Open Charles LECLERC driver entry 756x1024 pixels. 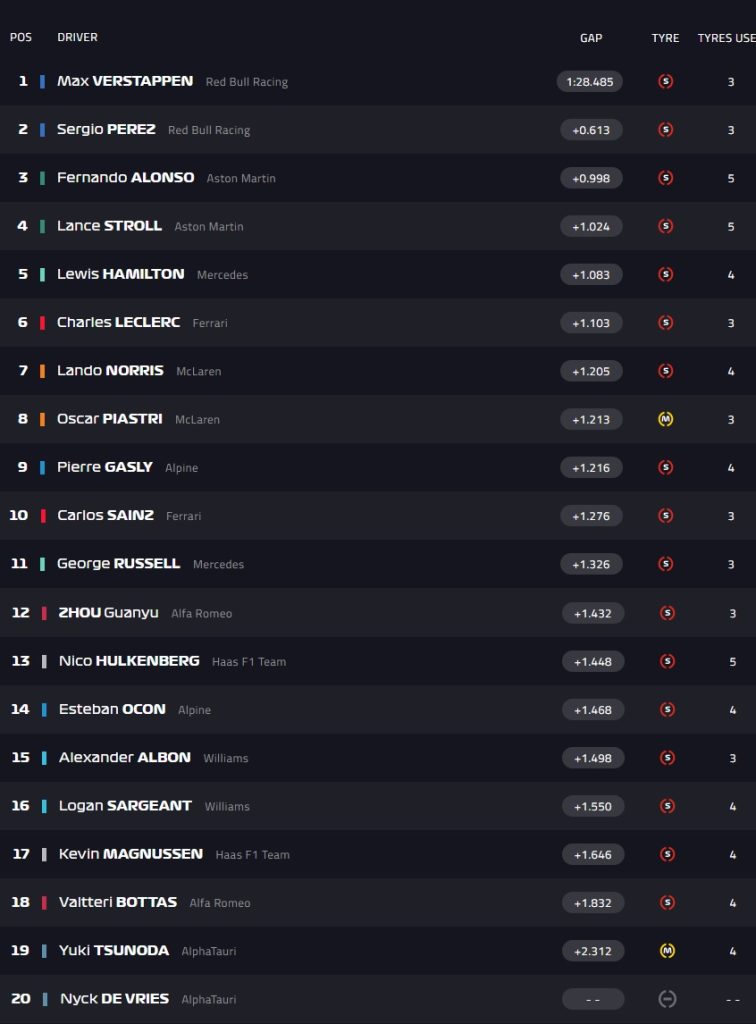pos(118,322)
